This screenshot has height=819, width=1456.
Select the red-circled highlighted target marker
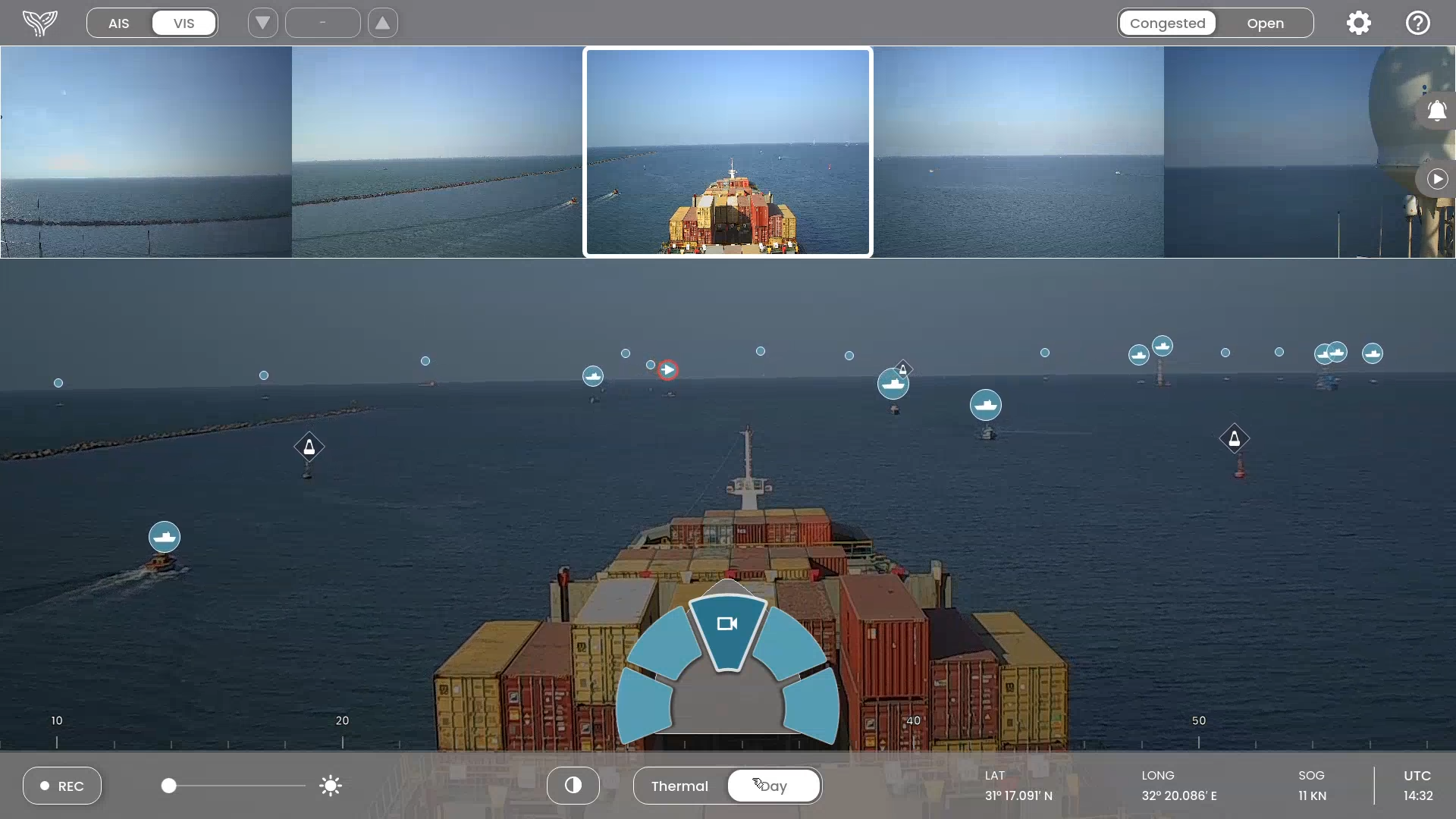(667, 370)
